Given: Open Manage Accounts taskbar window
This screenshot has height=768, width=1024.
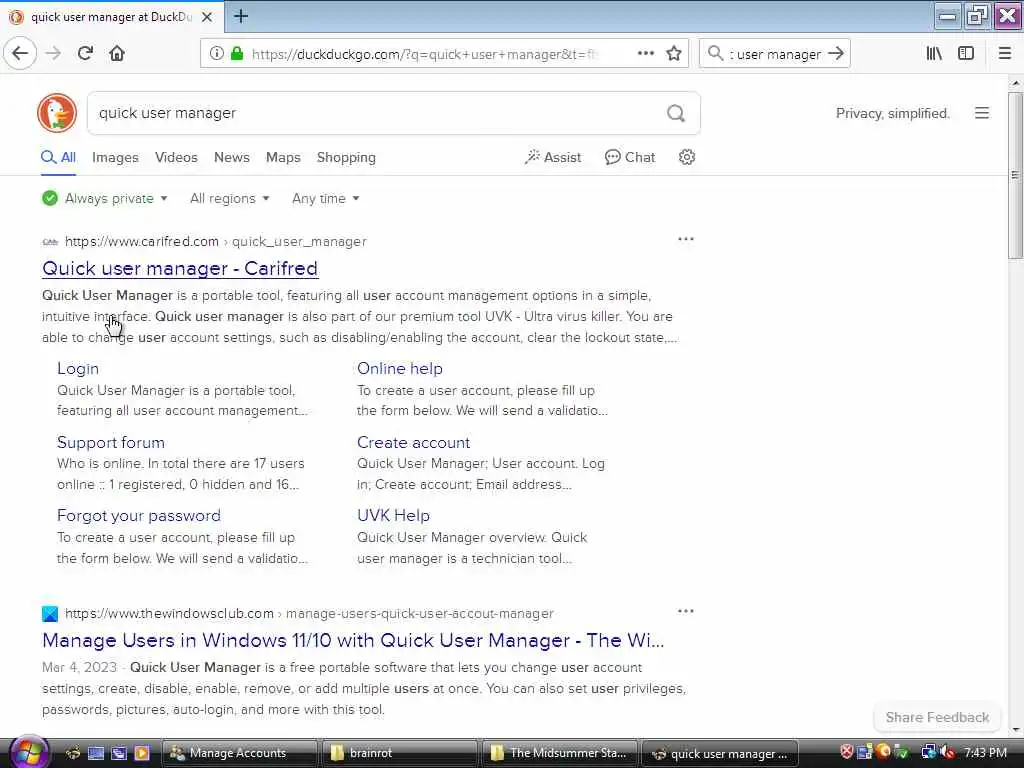Looking at the screenshot, I should pos(238,753).
